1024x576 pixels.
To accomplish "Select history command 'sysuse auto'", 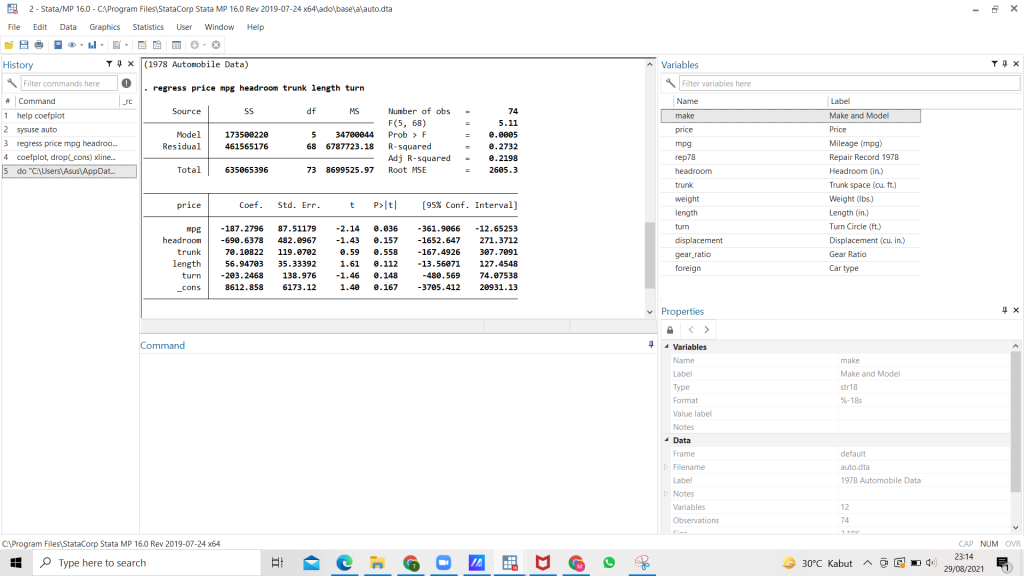I will point(69,129).
